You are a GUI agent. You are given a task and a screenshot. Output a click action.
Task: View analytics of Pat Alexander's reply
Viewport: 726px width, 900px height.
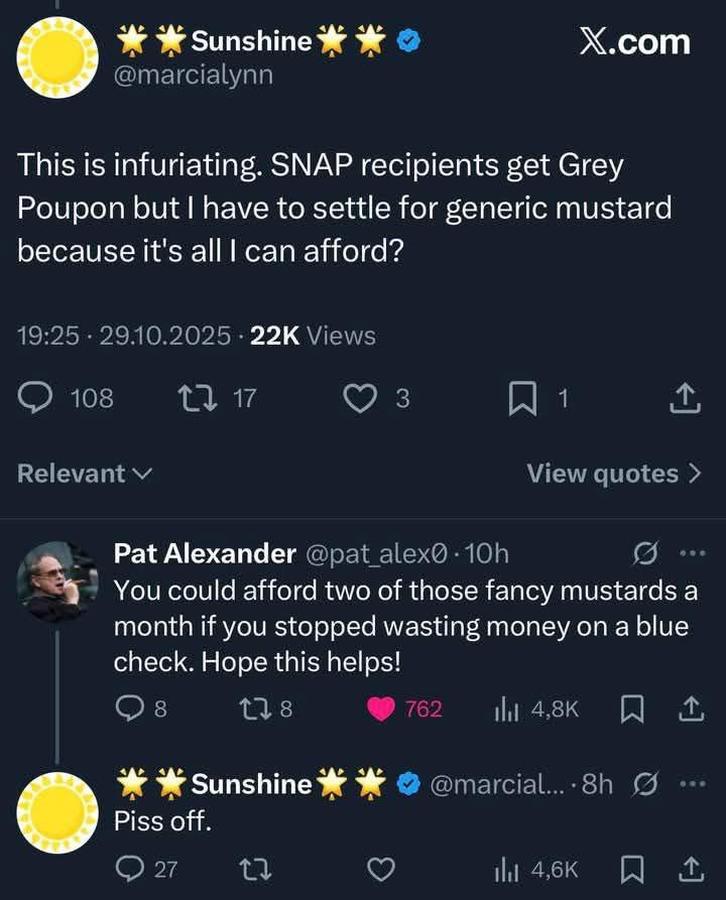click(x=505, y=709)
